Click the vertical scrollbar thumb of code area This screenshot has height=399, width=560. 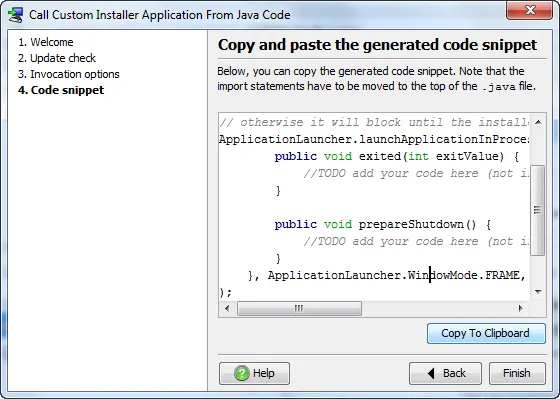(x=538, y=210)
